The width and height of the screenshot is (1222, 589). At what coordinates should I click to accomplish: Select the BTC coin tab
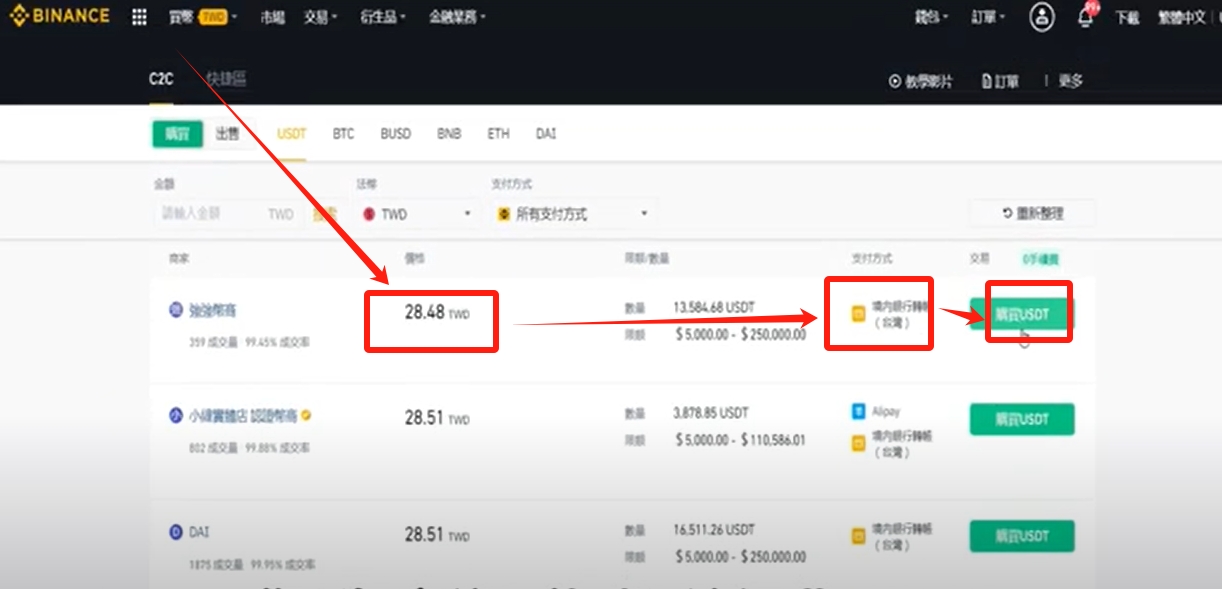(x=343, y=134)
